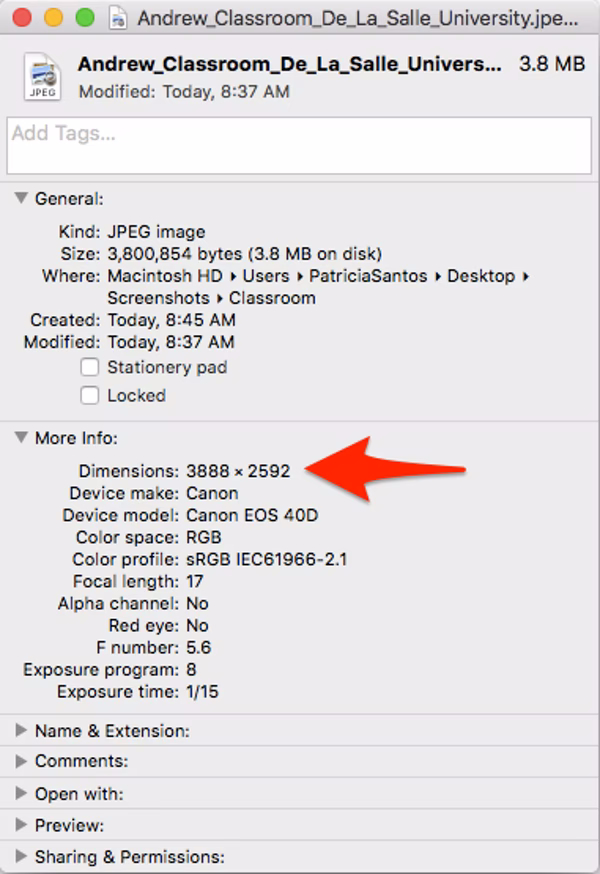The image size is (600, 874).
Task: Collapse the General section
Action: 21,199
